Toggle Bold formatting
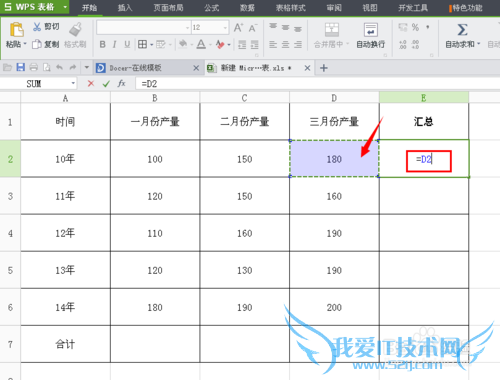 [x=103, y=44]
